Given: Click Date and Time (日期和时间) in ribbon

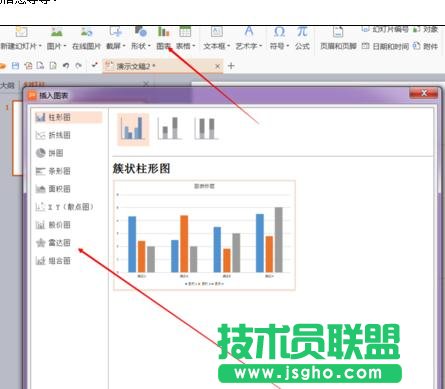Looking at the screenshot, I should coord(385,46).
